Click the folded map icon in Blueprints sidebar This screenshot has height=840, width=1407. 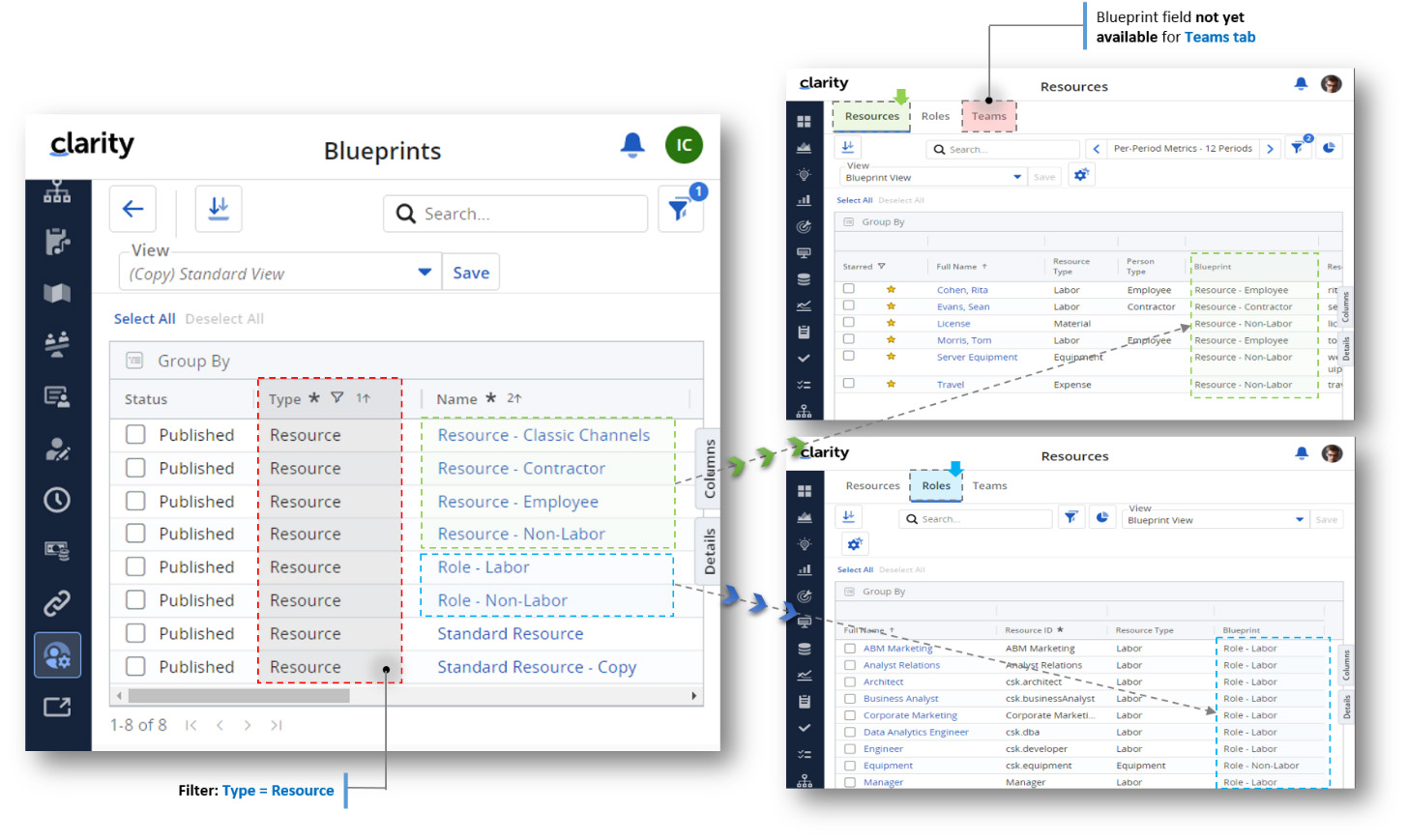(x=57, y=293)
